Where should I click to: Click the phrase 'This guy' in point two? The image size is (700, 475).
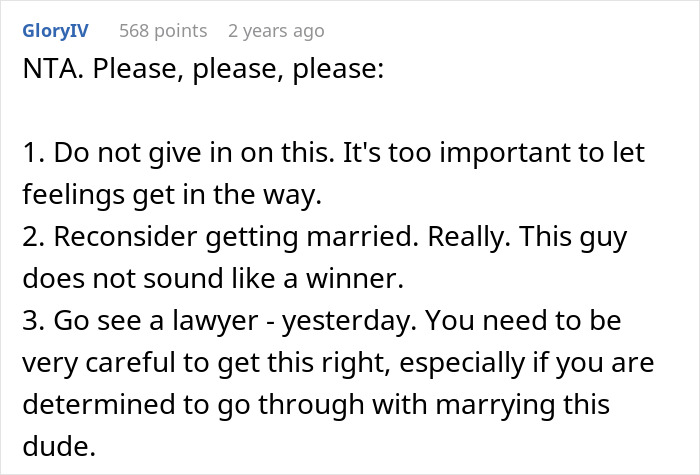[573, 238]
